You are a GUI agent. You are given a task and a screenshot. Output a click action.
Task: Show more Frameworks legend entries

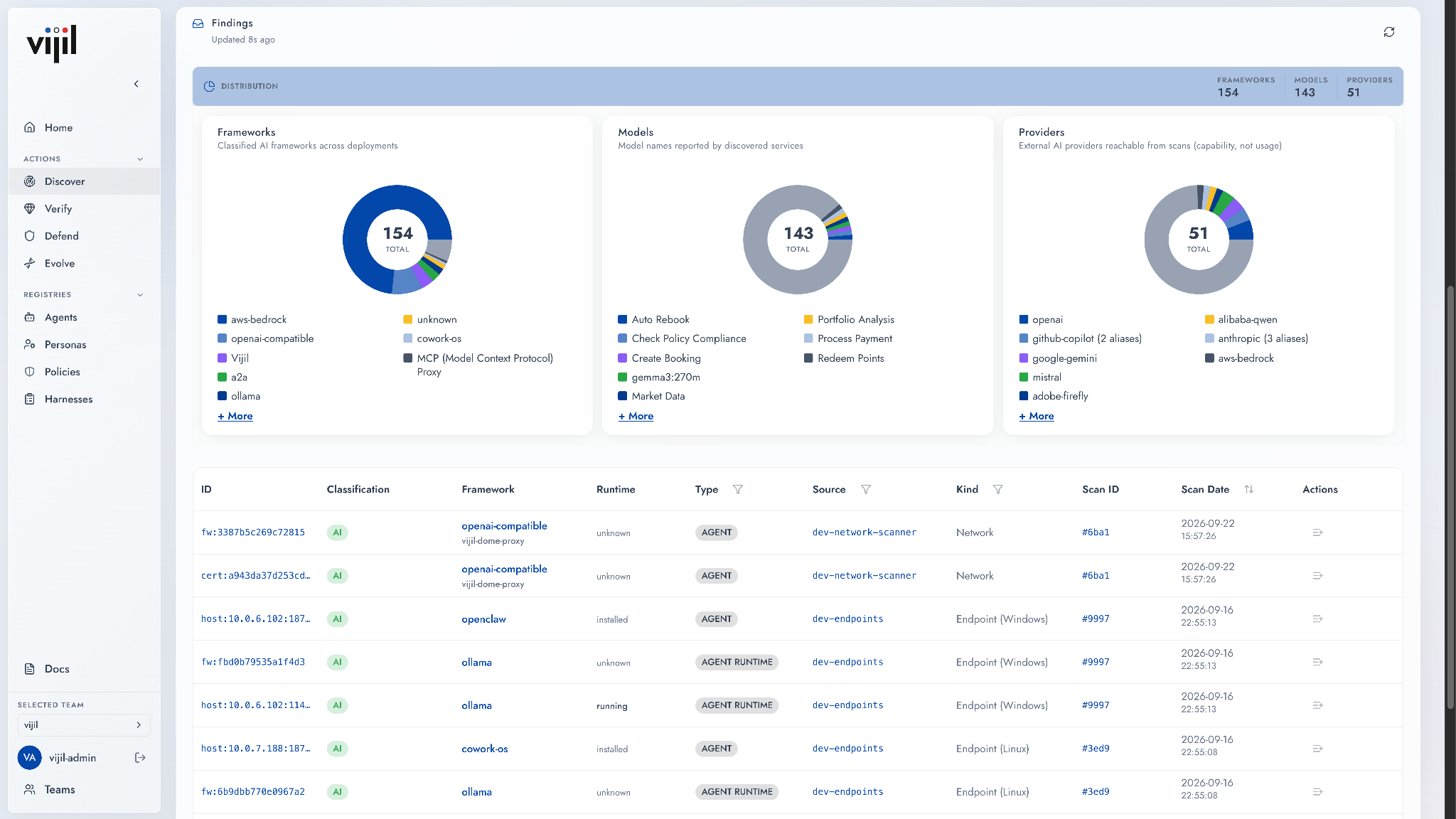235,416
